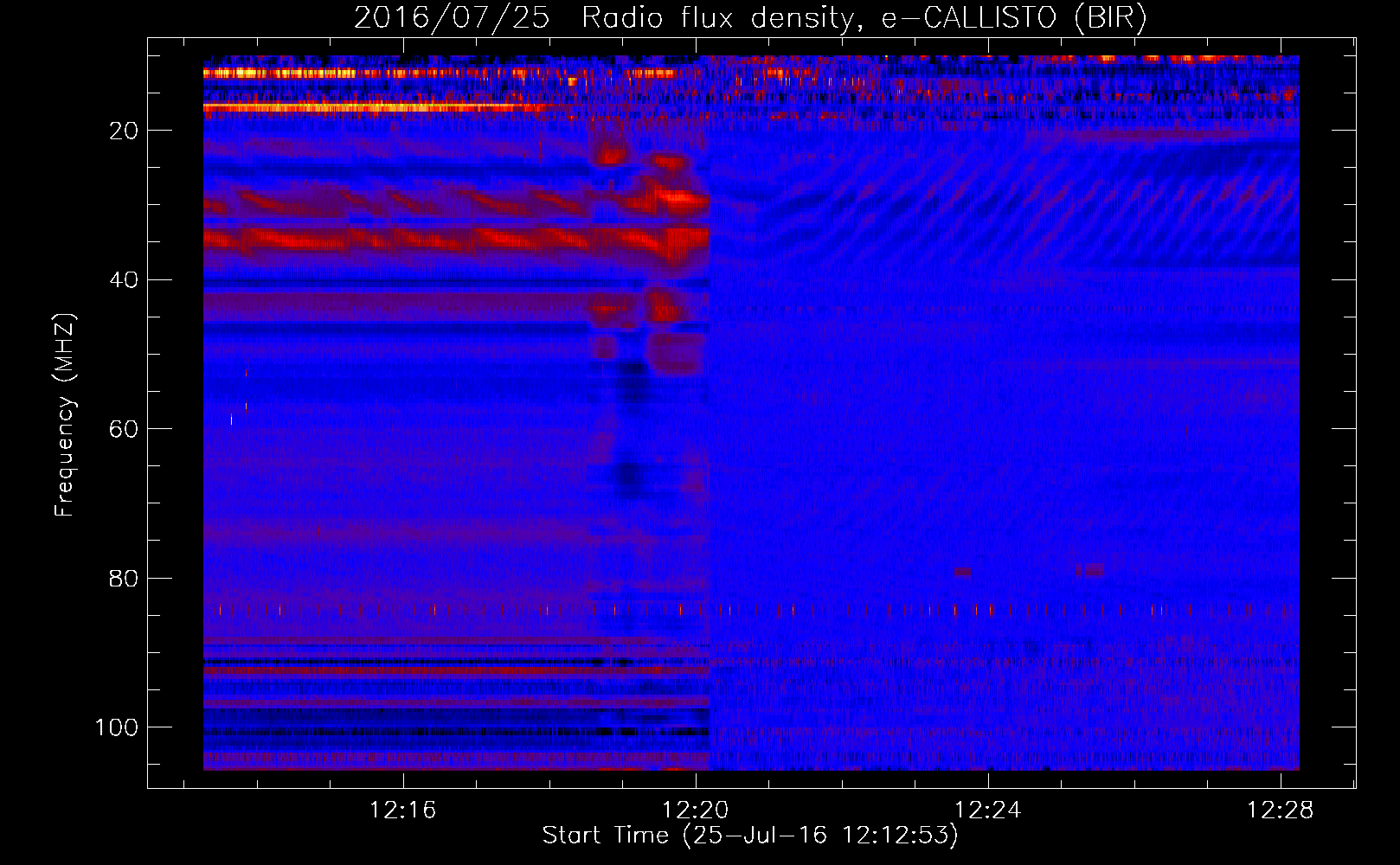Click the 12:20 time tick label
Image resolution: width=1400 pixels, height=865 pixels.
pos(696,811)
